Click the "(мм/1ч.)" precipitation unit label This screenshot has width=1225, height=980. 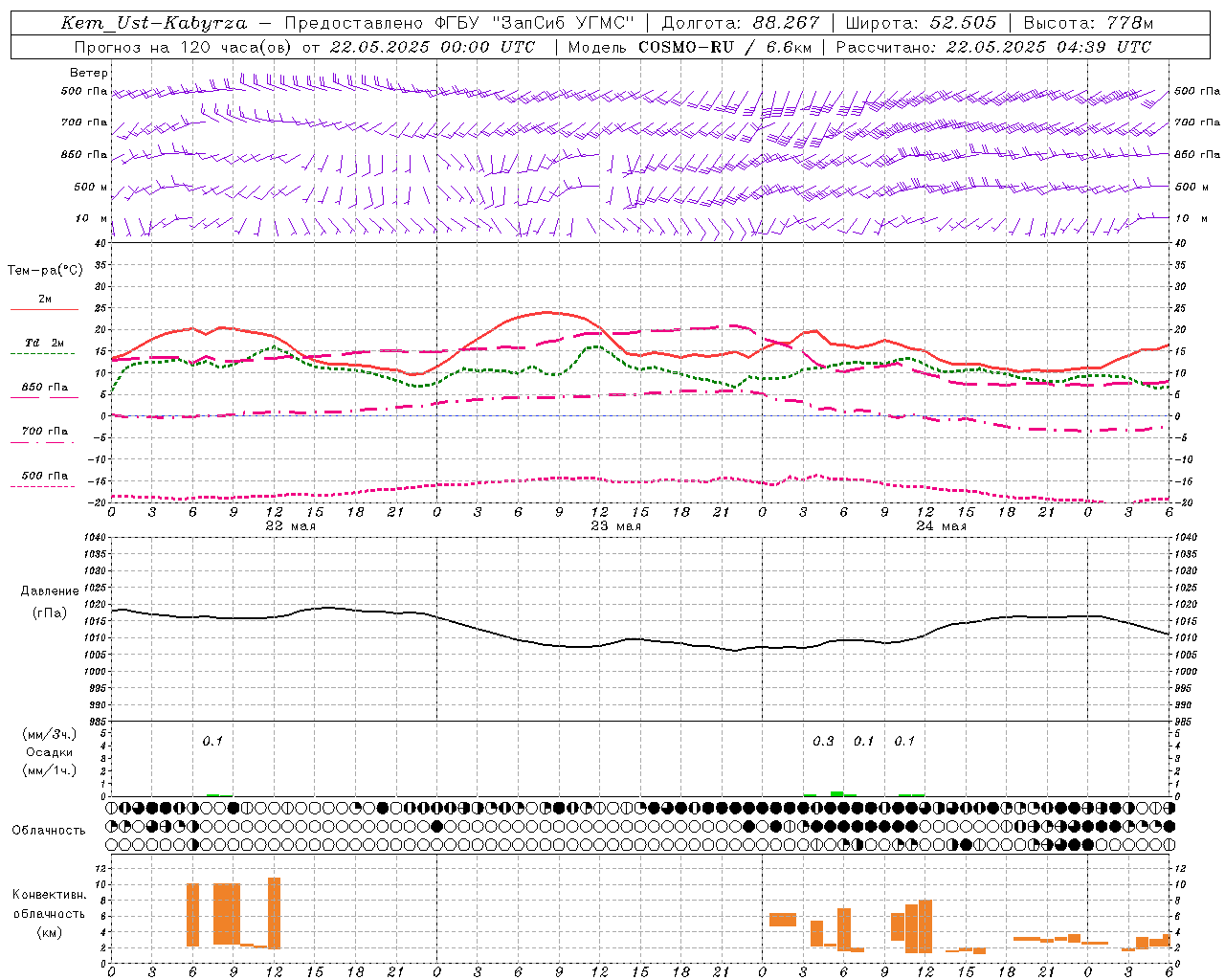pyautogui.click(x=48, y=770)
